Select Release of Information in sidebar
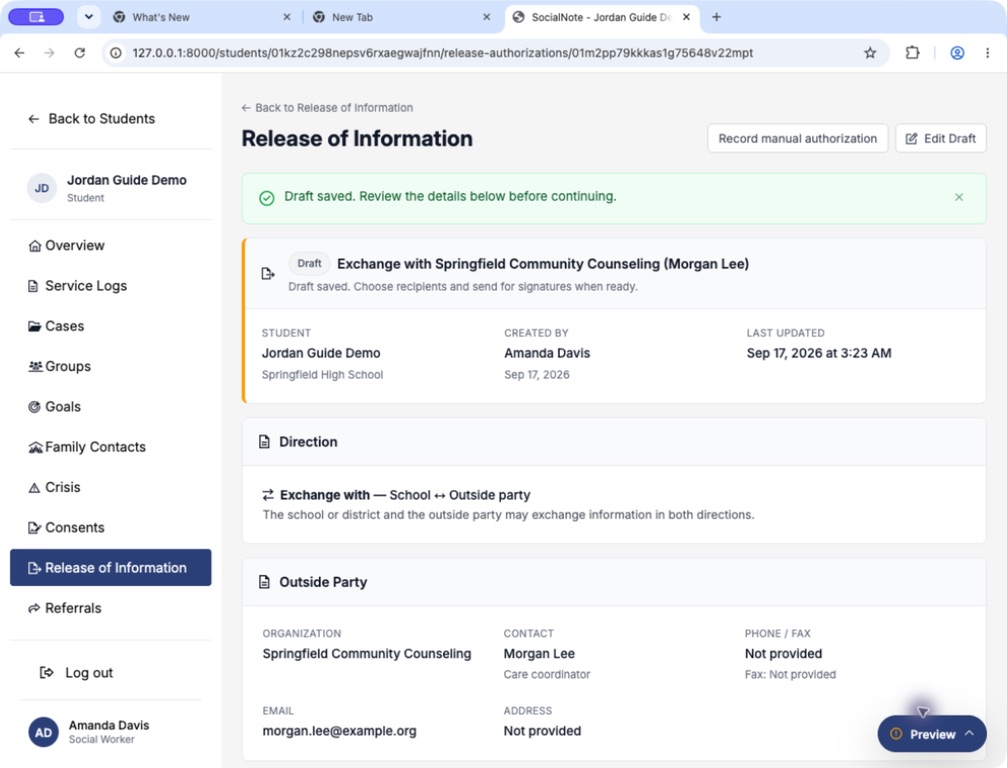 110,568
